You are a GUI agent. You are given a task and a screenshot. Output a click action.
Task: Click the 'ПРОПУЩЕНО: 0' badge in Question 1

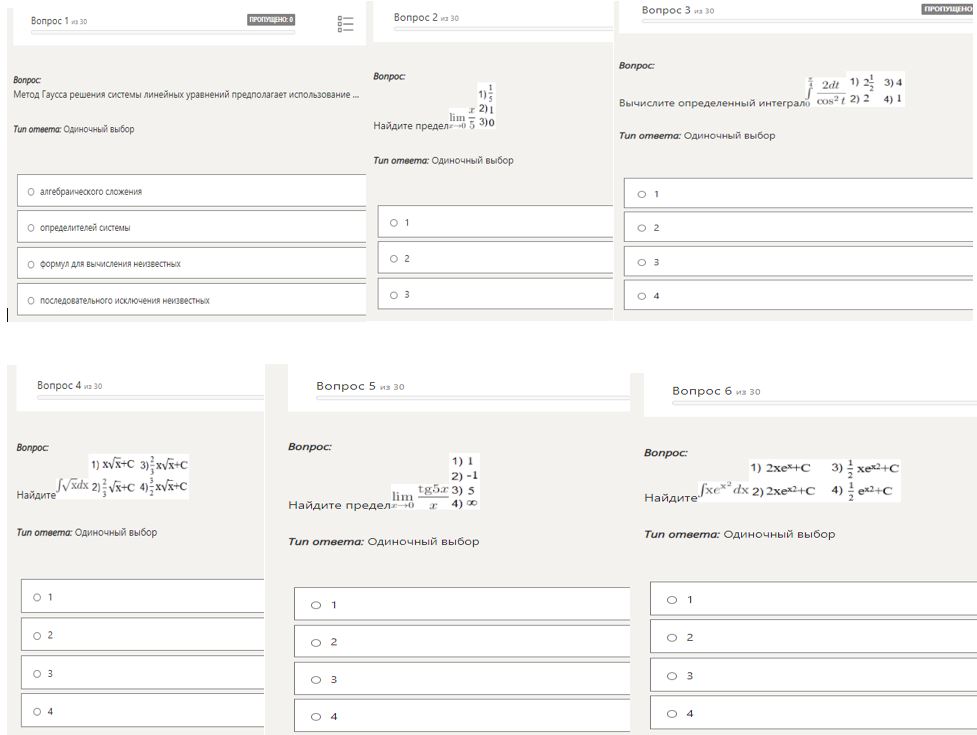pyautogui.click(x=271, y=19)
